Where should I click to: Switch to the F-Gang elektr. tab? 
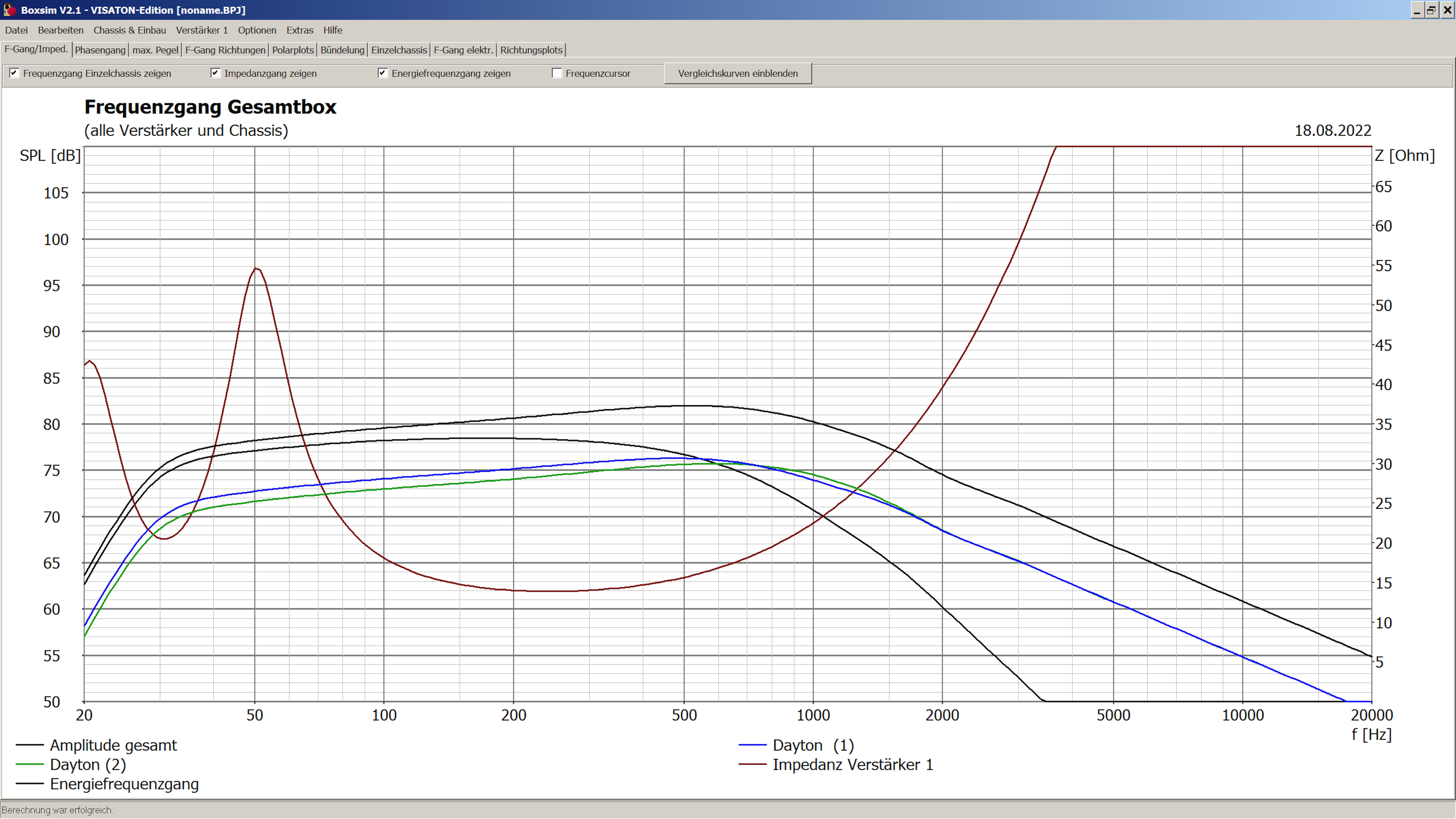(464, 50)
